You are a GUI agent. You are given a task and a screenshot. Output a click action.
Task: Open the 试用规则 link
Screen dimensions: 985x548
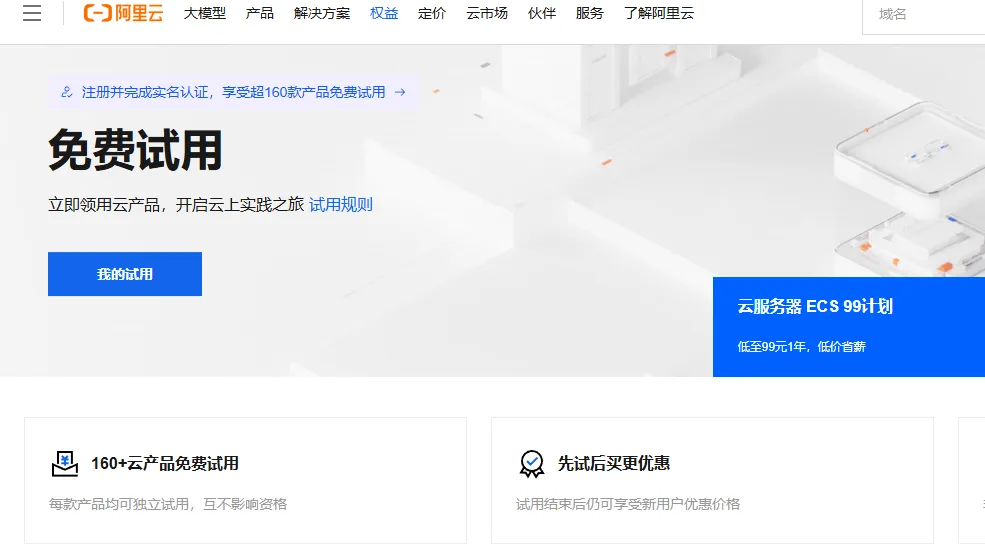pyautogui.click(x=340, y=205)
